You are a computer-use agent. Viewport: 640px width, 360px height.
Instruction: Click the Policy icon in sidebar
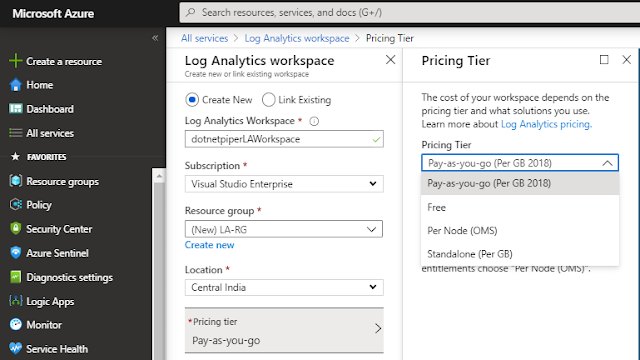coord(16,204)
